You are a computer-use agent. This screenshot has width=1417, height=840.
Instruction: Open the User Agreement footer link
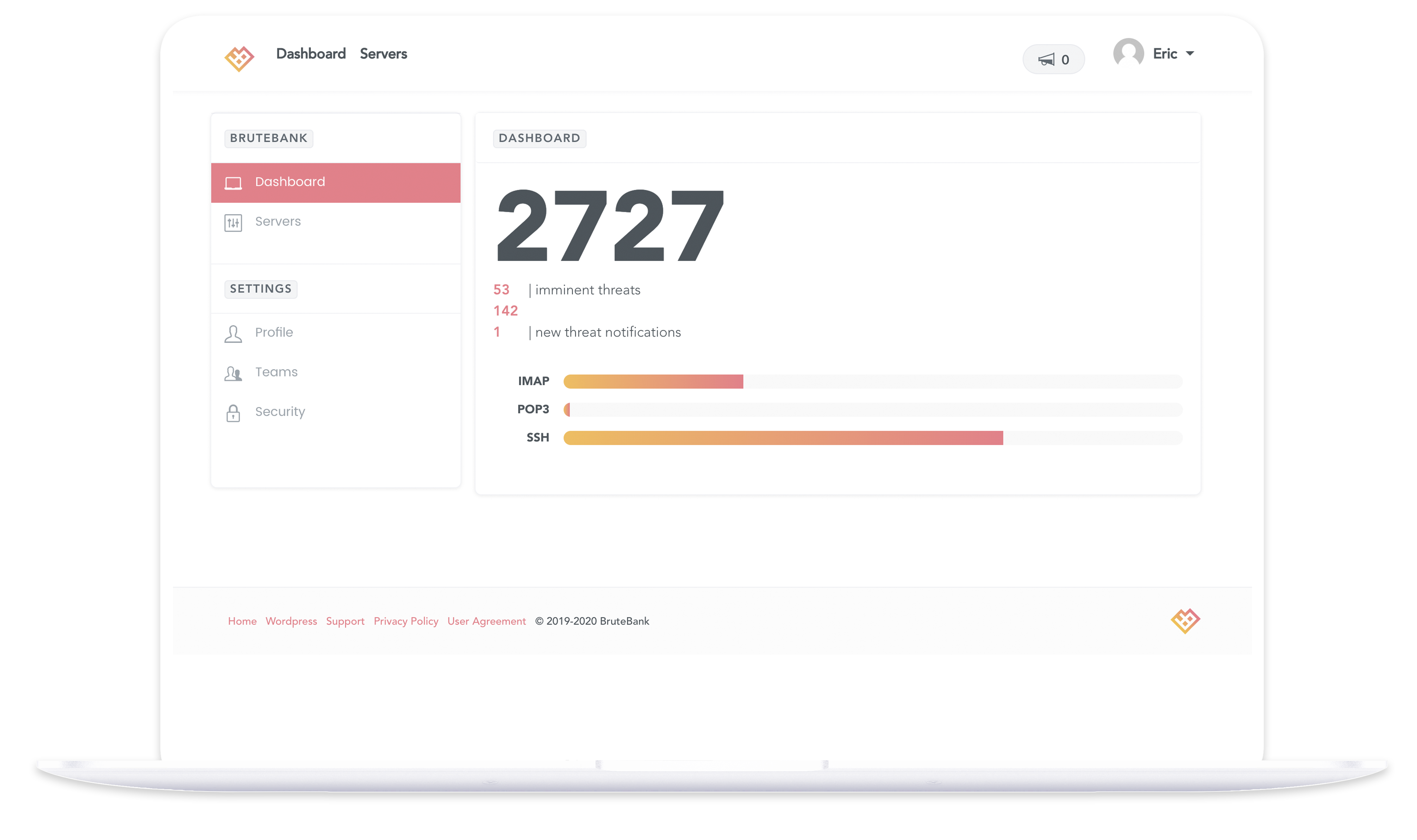[x=486, y=621]
